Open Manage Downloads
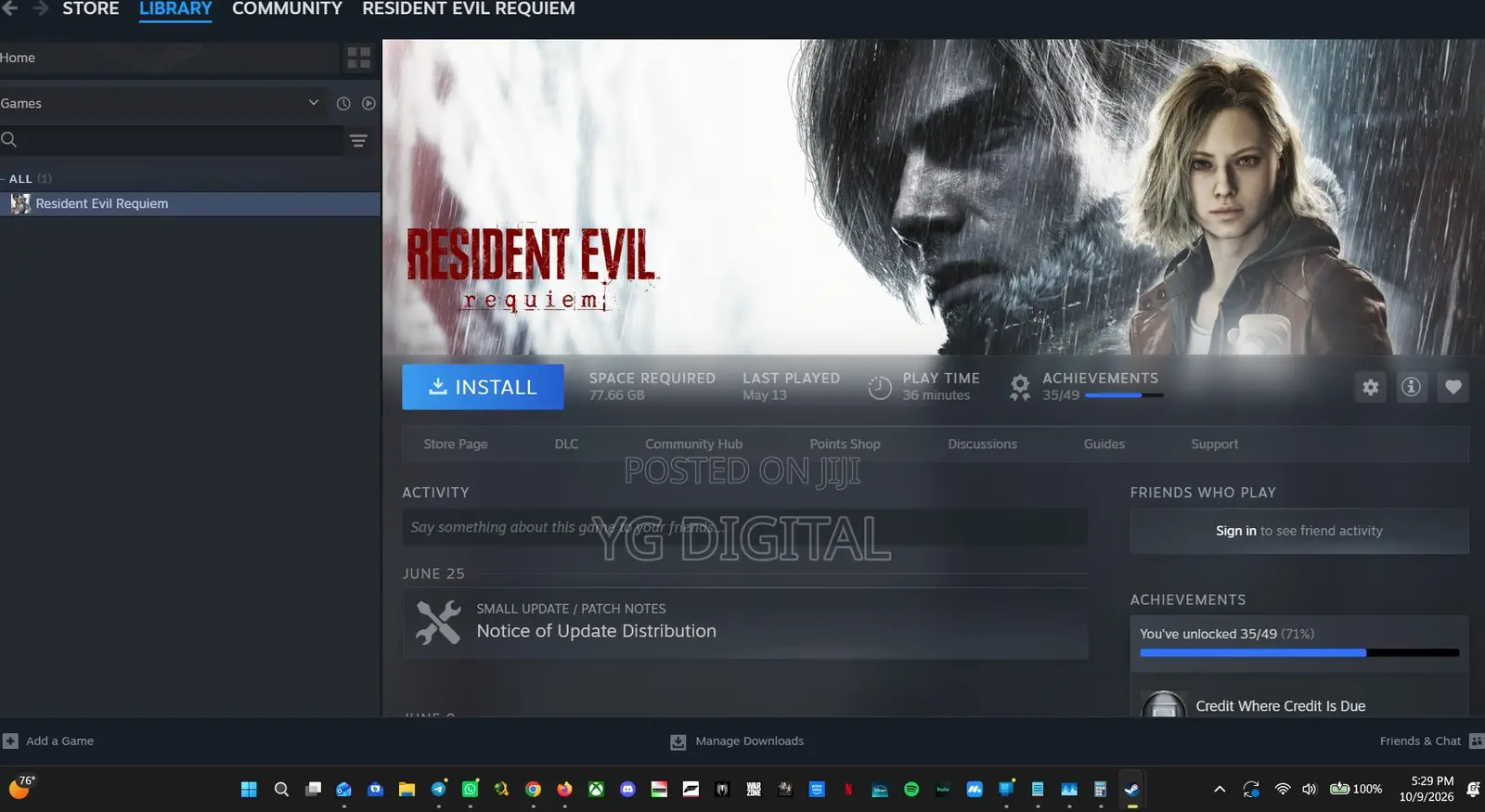The image size is (1485, 812). (x=738, y=741)
